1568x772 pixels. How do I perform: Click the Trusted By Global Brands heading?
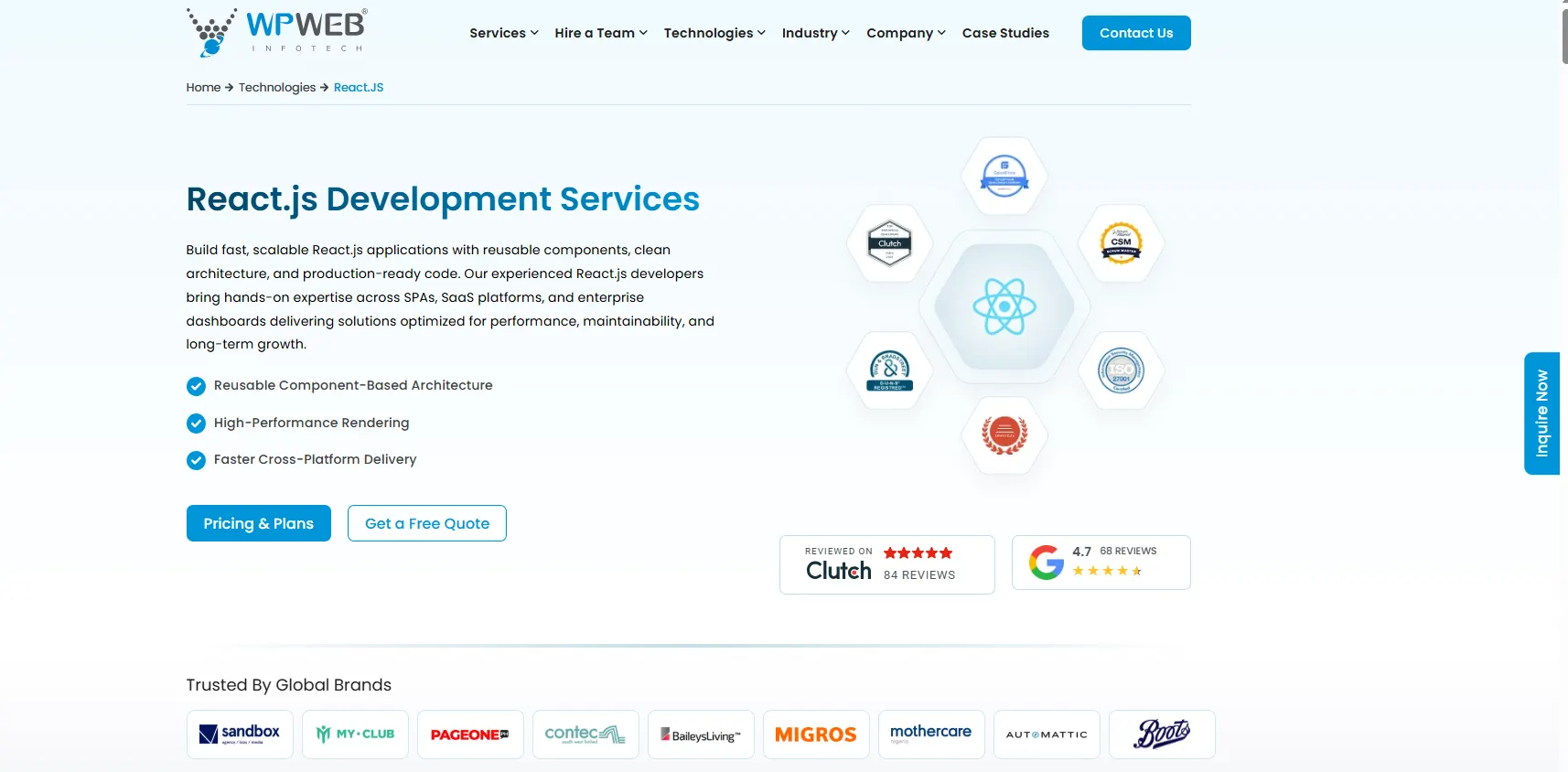click(x=289, y=685)
